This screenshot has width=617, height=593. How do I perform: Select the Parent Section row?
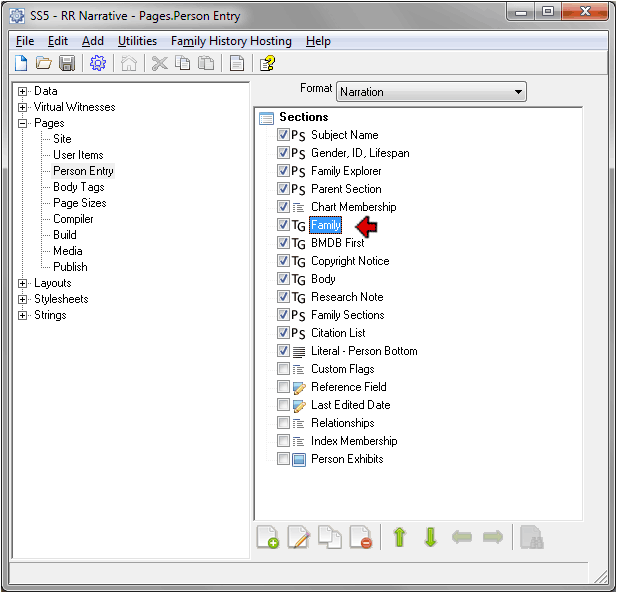pyautogui.click(x=346, y=189)
